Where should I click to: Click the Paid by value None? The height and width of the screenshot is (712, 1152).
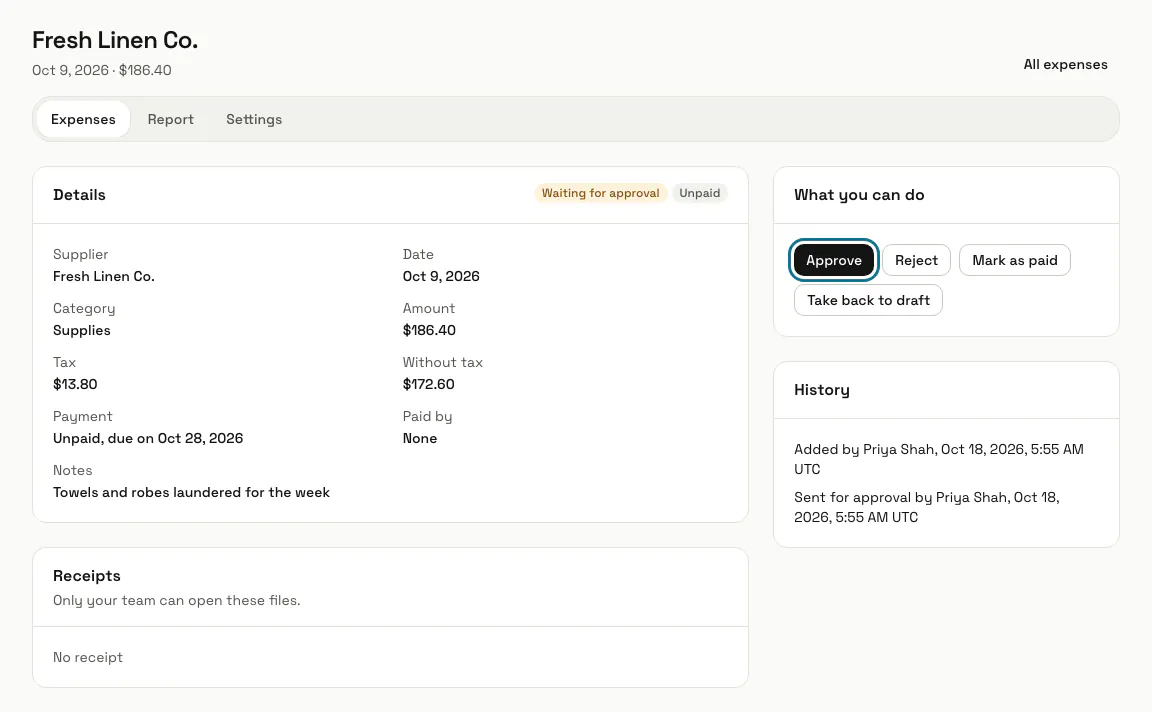(420, 439)
